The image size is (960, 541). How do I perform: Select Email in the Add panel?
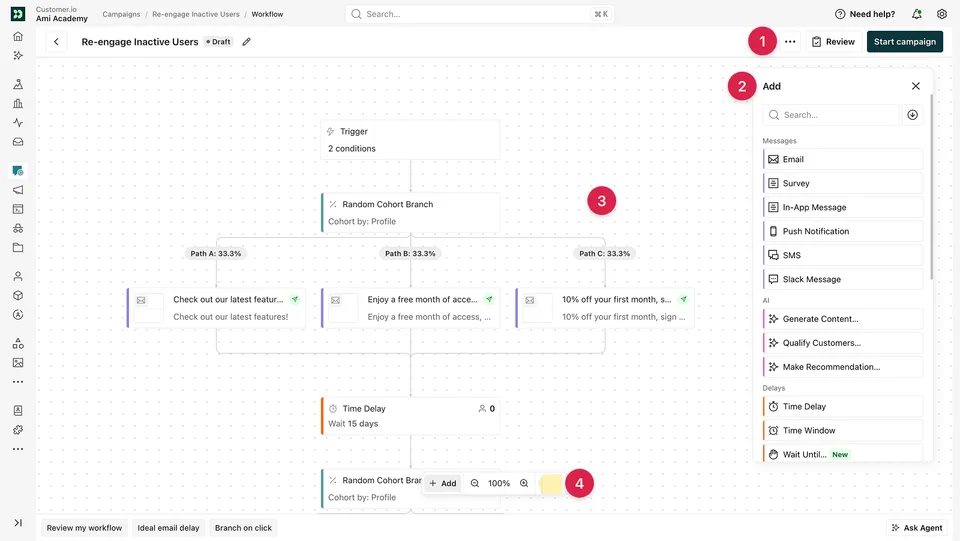click(842, 159)
